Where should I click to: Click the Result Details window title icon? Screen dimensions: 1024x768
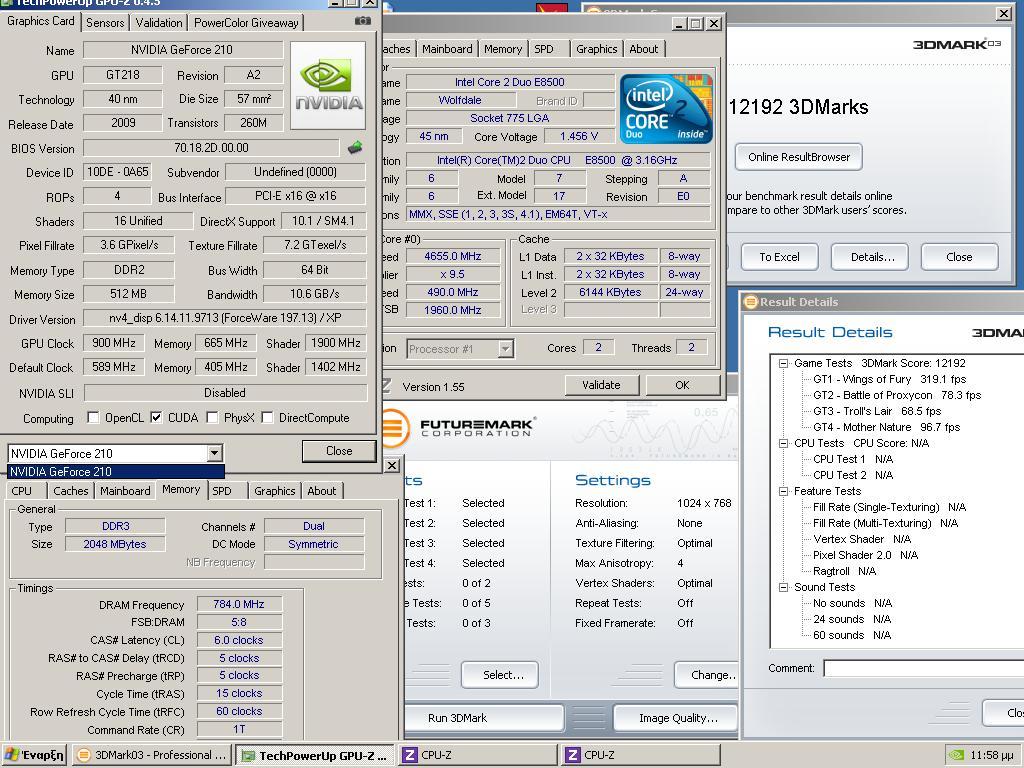pyautogui.click(x=751, y=302)
